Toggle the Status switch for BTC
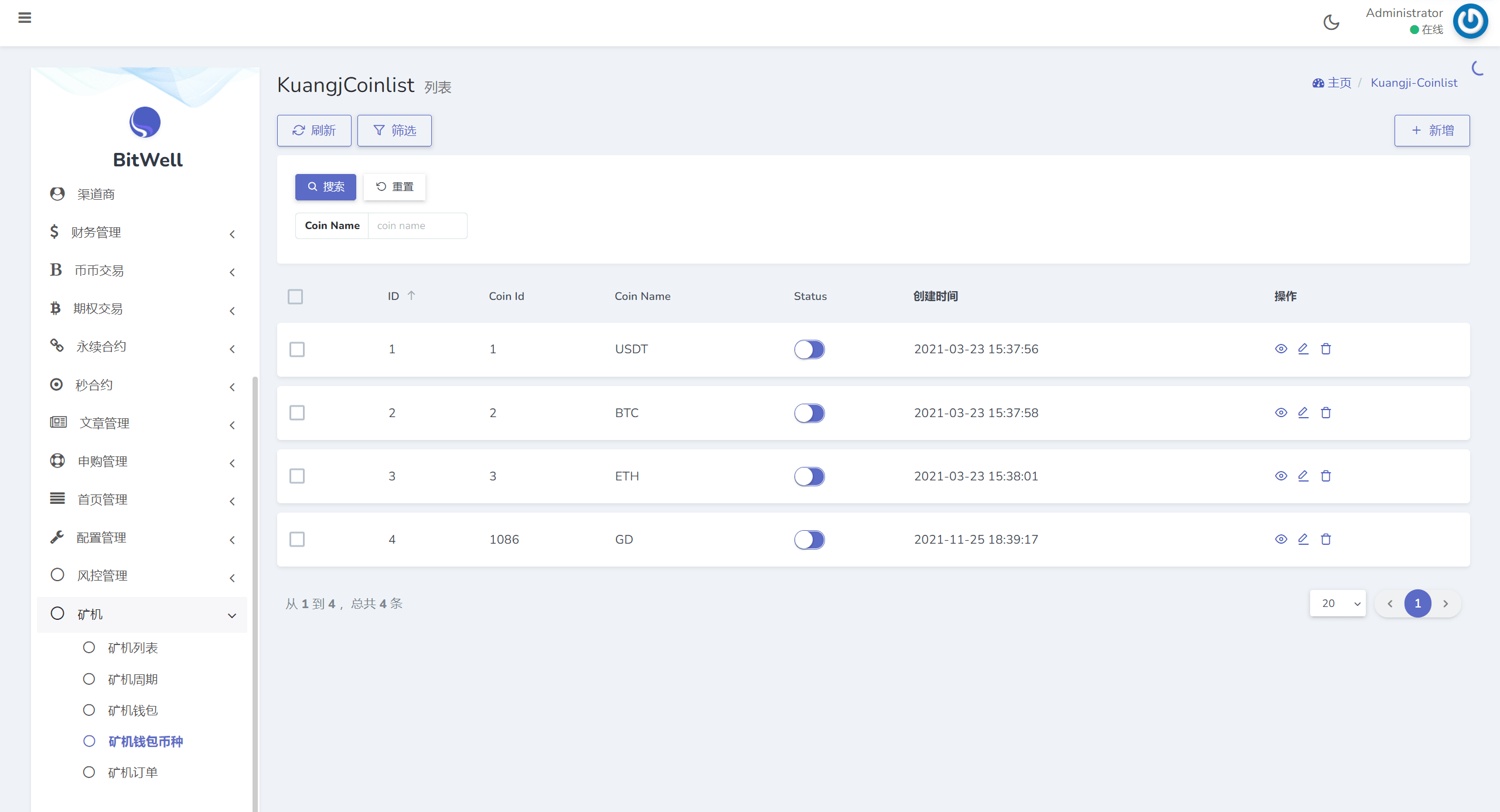 point(809,413)
